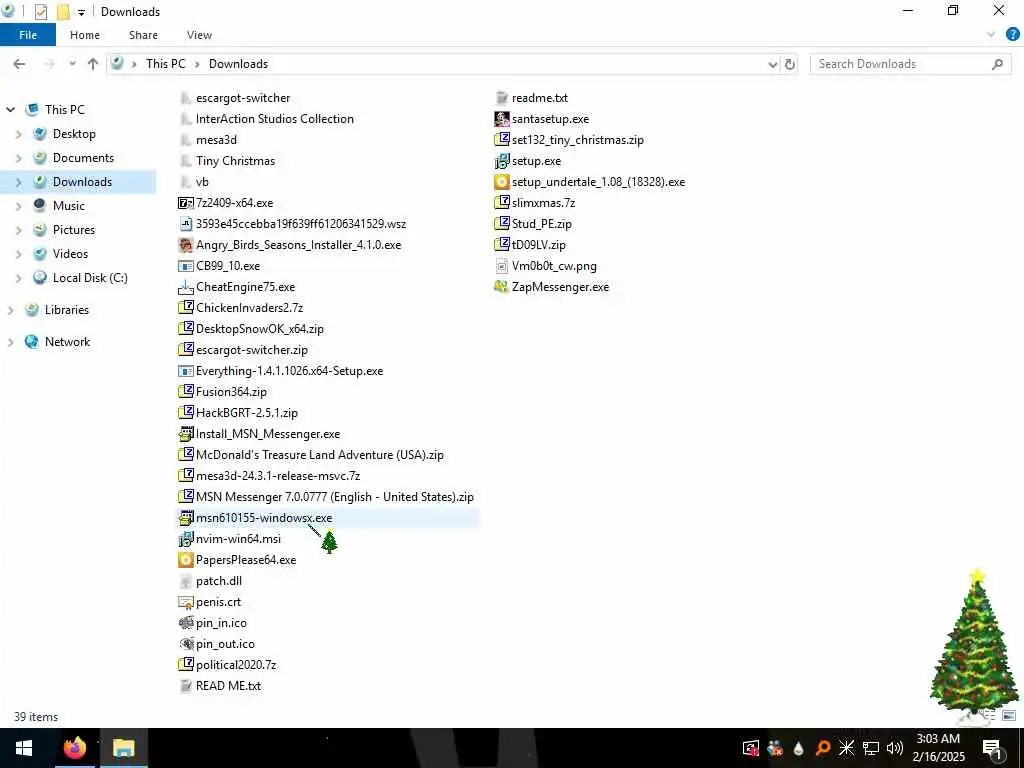Switch to the Home ribbon tab

[85, 35]
